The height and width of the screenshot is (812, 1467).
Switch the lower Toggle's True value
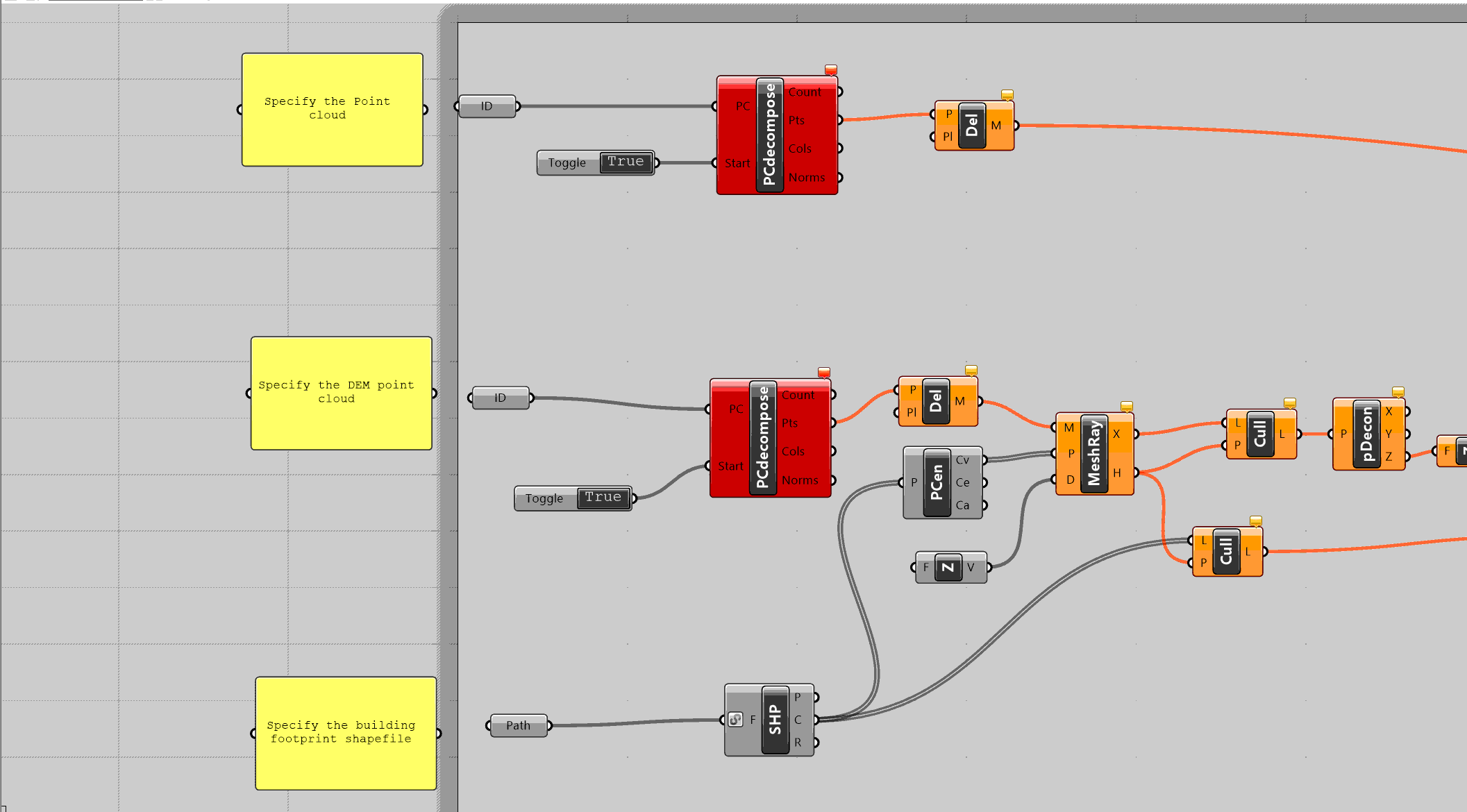pyautogui.click(x=603, y=498)
